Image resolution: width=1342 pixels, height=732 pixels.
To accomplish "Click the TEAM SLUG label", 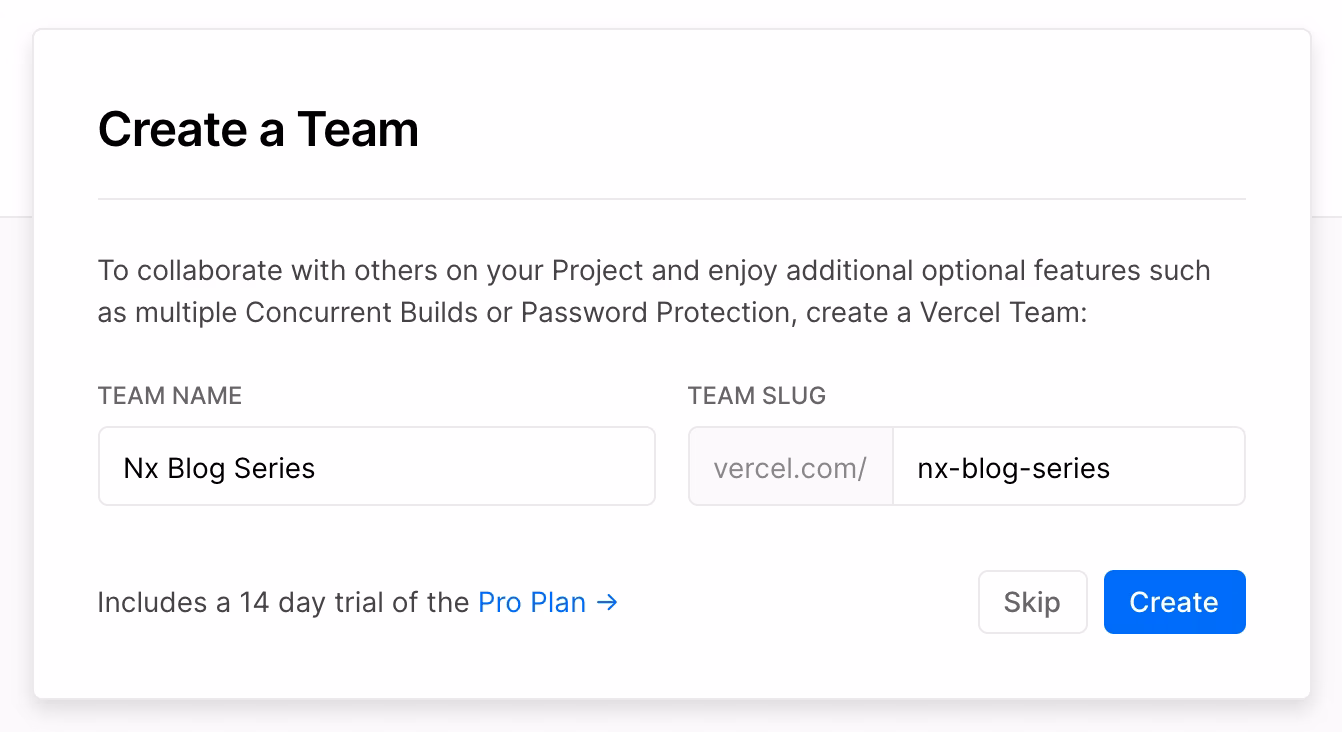I will coord(757,396).
